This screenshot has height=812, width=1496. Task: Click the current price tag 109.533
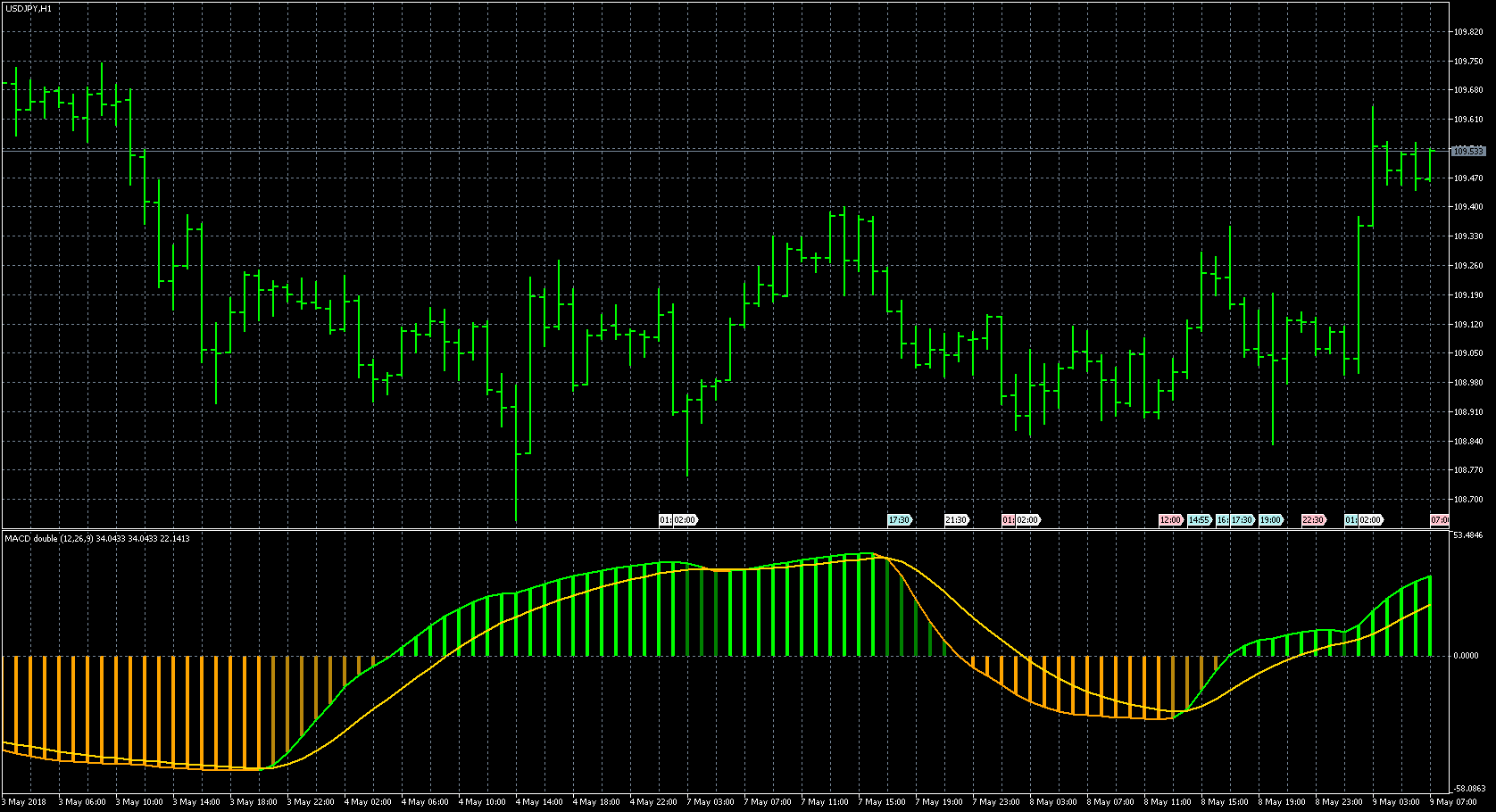(1468, 152)
